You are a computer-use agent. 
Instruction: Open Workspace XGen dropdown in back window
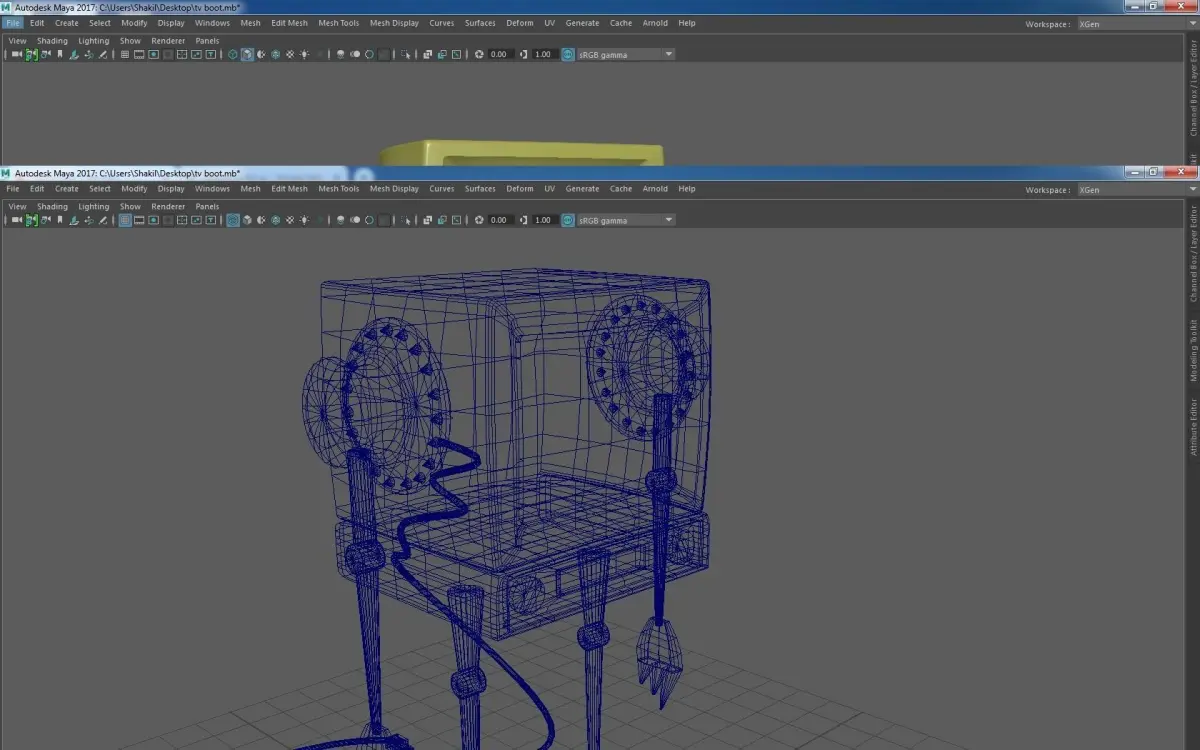[x=1137, y=24]
